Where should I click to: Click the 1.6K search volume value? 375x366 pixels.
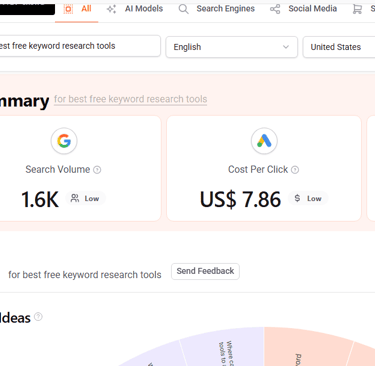tap(40, 199)
